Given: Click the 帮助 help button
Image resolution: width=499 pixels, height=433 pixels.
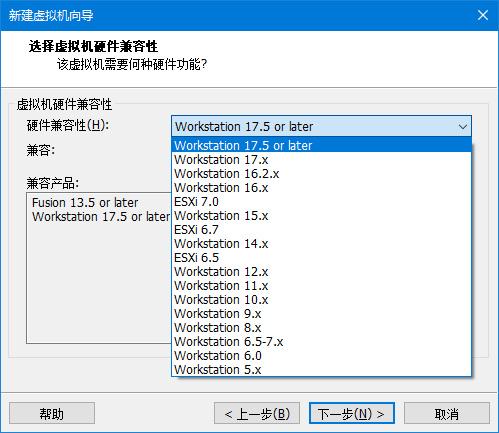Looking at the screenshot, I should coord(52,413).
